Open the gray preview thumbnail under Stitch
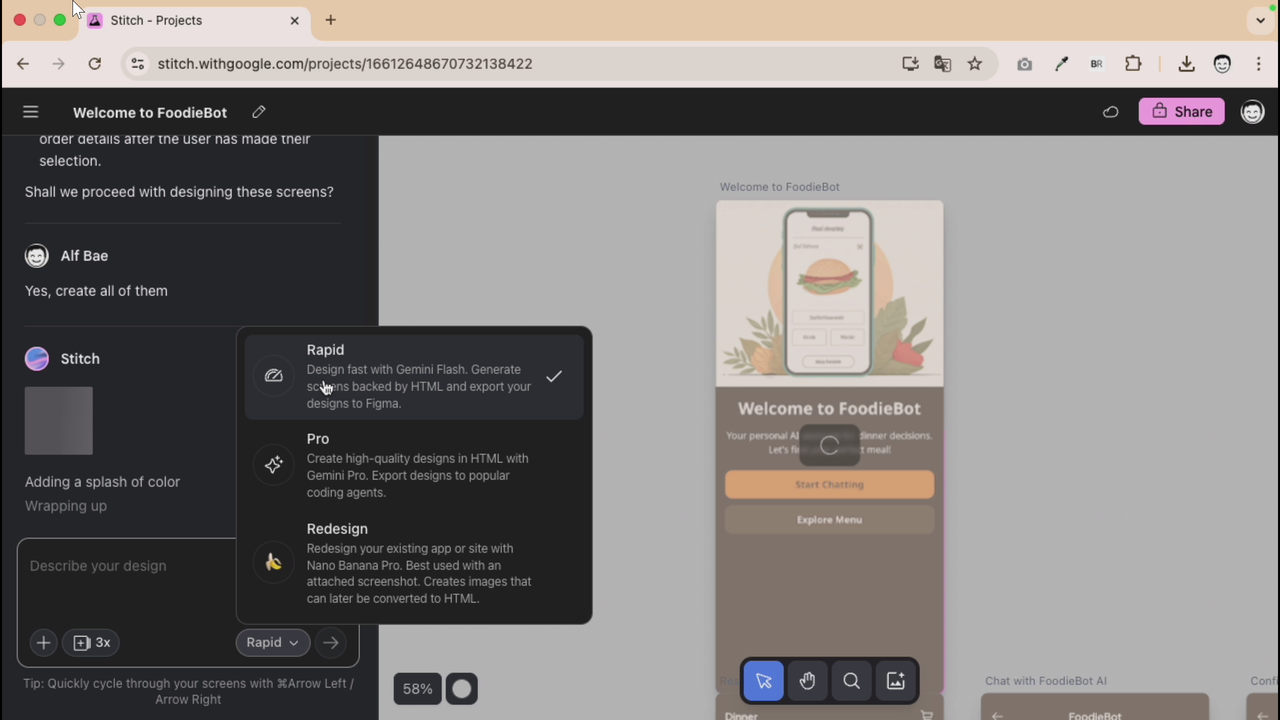The image size is (1280, 720). click(x=59, y=421)
